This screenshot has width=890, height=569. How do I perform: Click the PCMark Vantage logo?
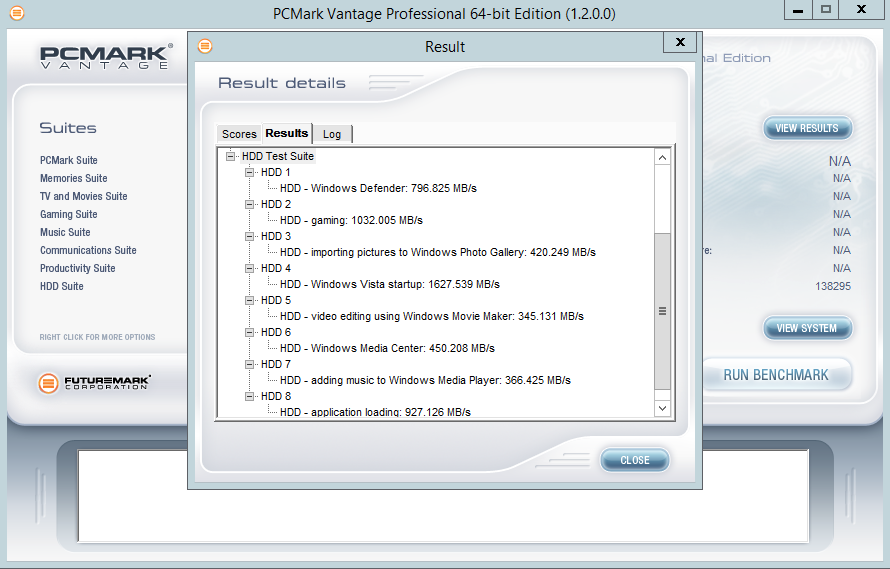pos(106,57)
